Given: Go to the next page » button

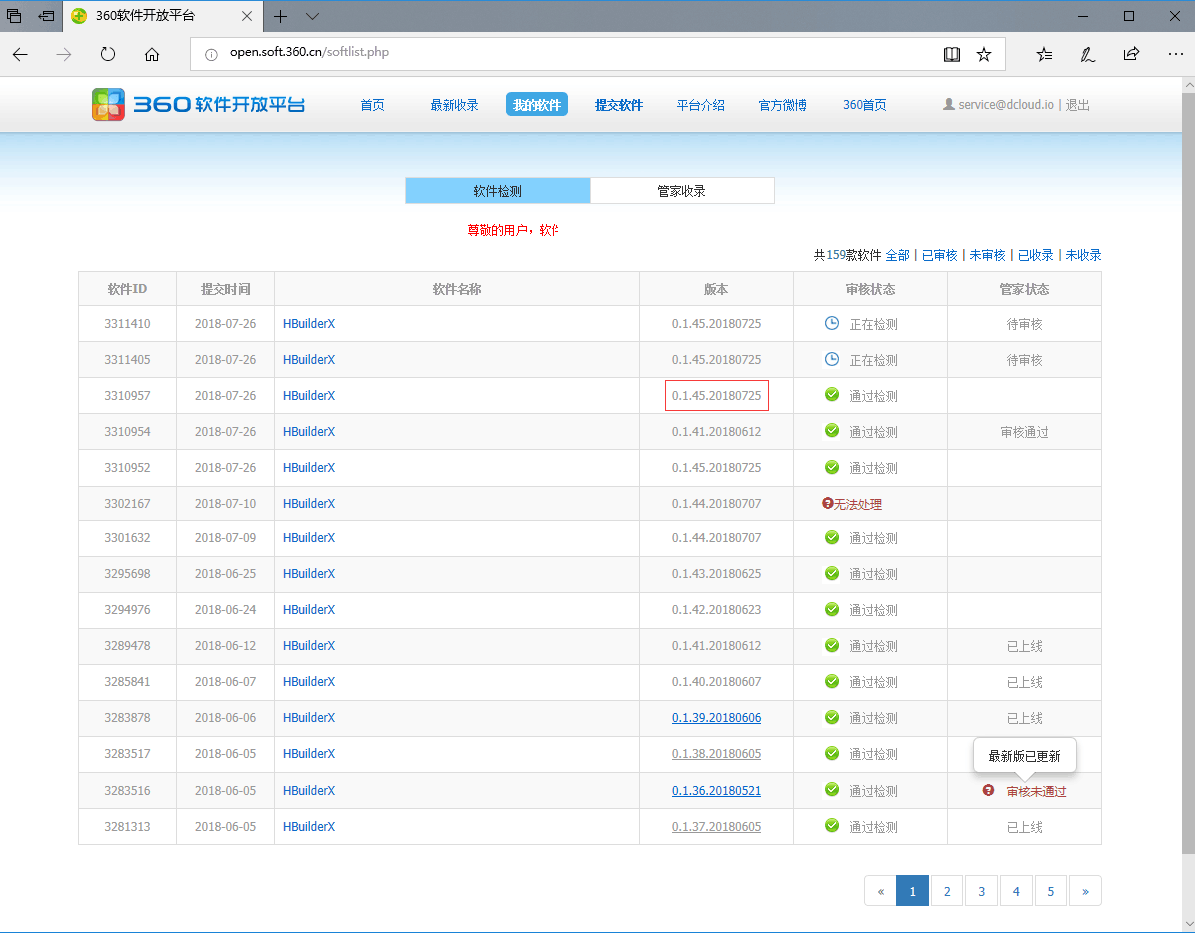Looking at the screenshot, I should pyautogui.click(x=1085, y=891).
